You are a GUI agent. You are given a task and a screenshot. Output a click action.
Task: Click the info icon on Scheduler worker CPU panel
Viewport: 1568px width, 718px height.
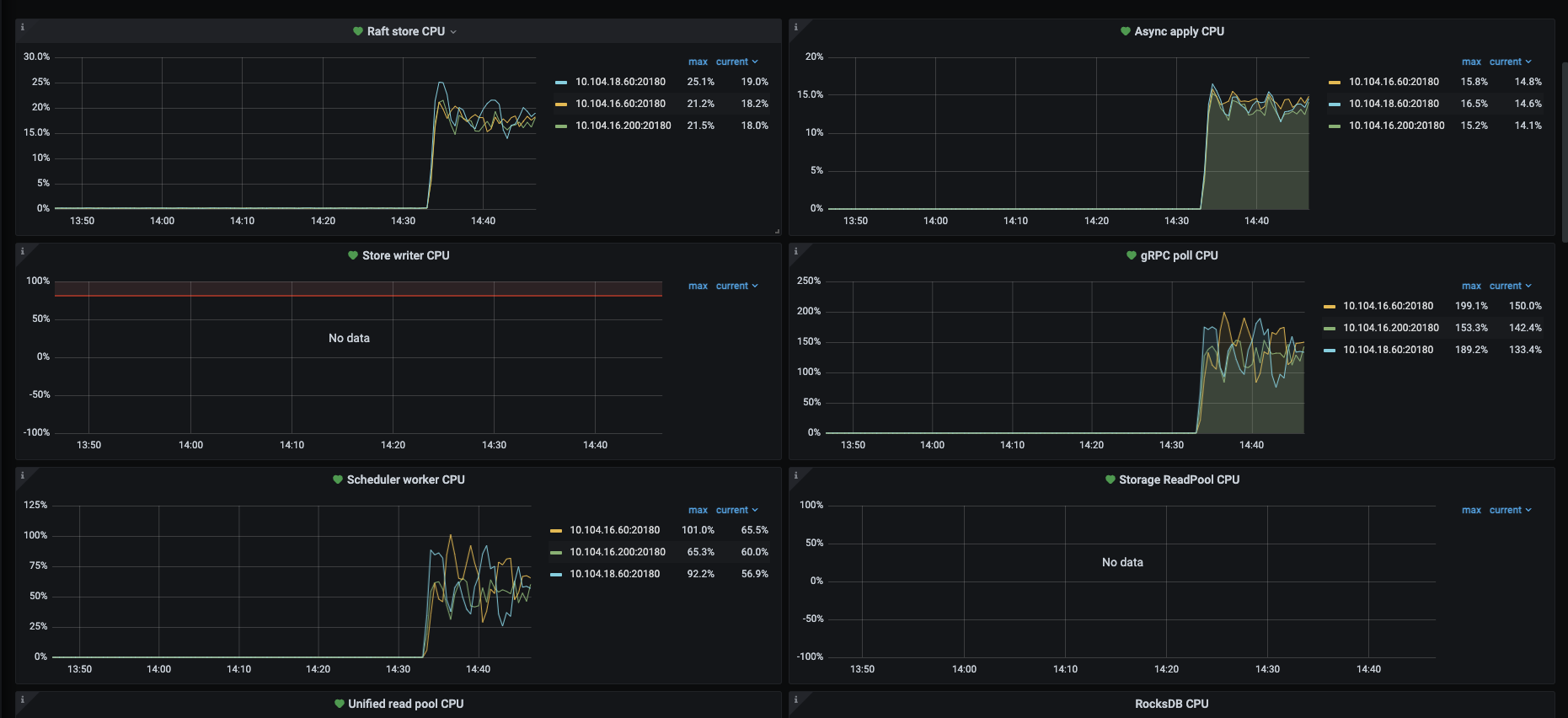23,476
